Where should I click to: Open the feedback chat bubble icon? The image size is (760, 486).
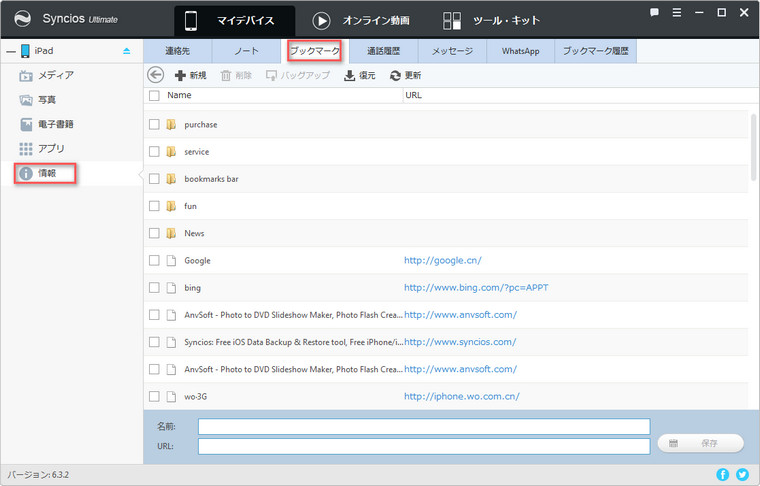[x=654, y=13]
